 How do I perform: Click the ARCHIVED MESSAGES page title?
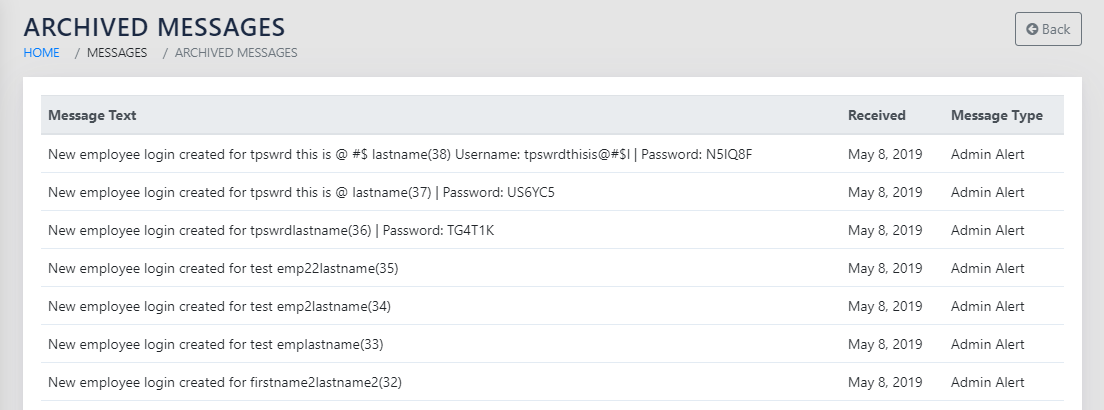pos(154,27)
